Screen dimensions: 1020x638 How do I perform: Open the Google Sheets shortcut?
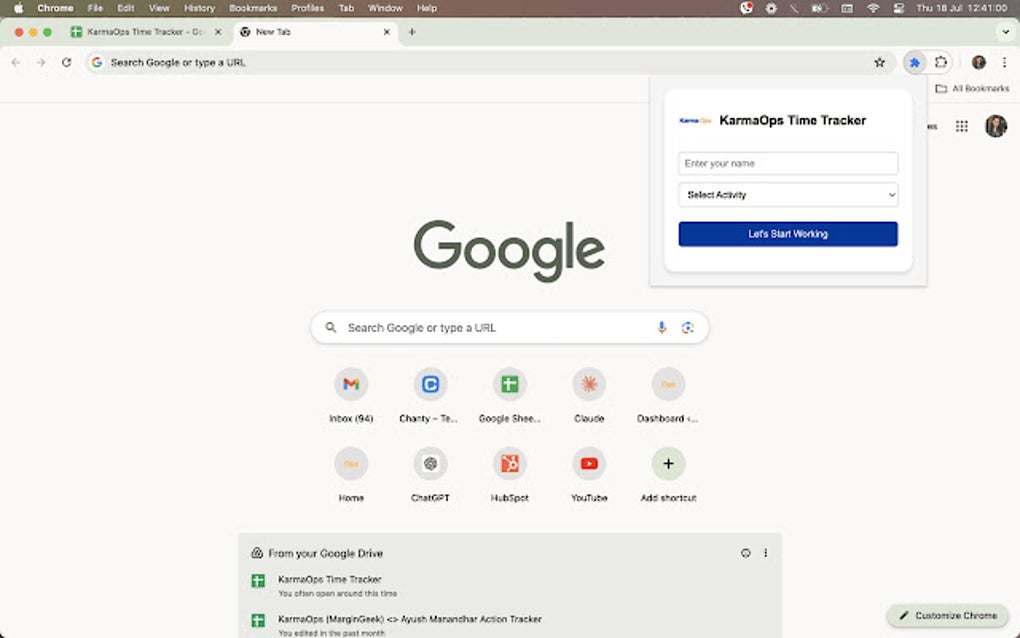click(509, 384)
